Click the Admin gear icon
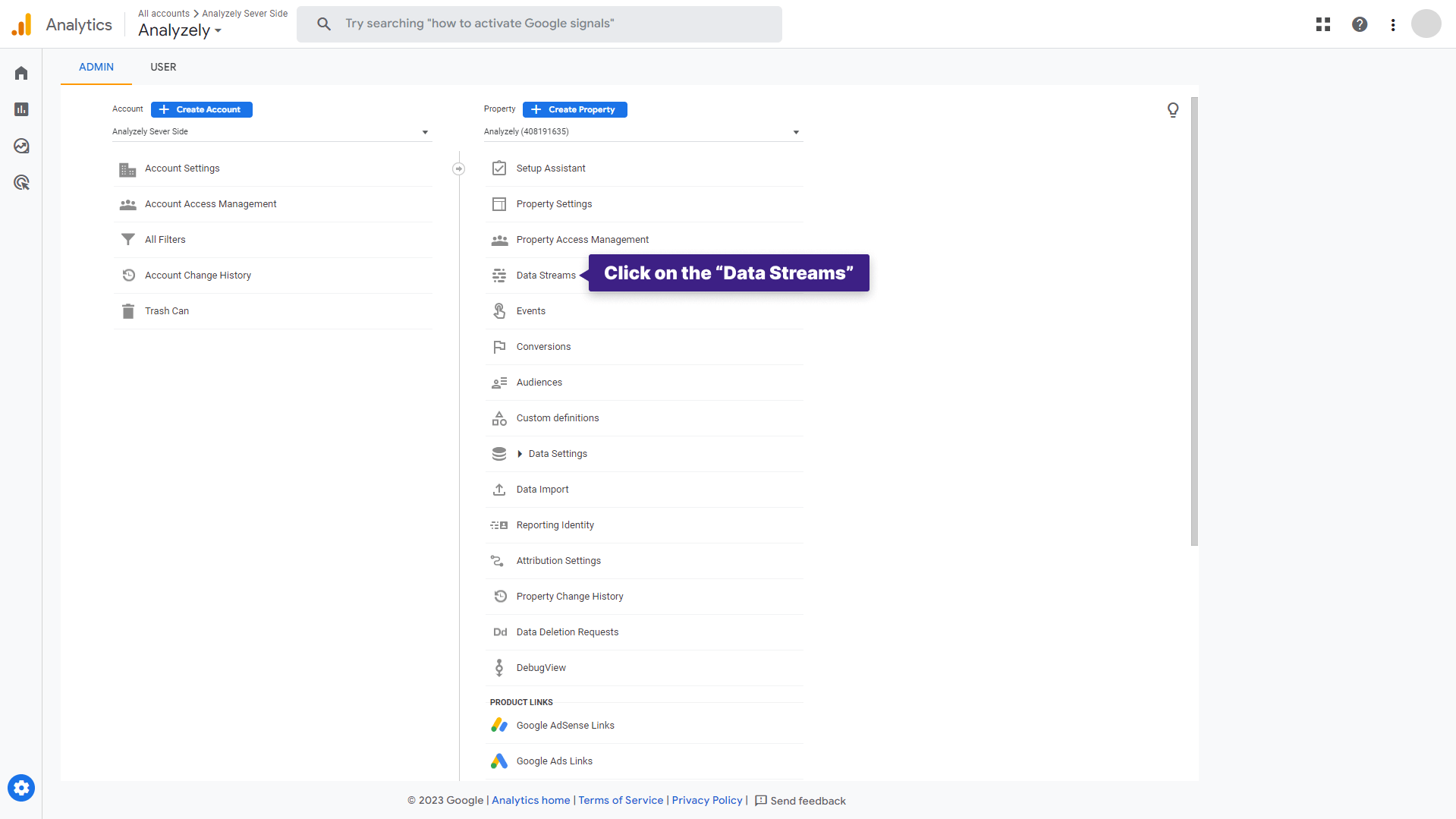Screen dimensions: 1456x819 point(21,788)
